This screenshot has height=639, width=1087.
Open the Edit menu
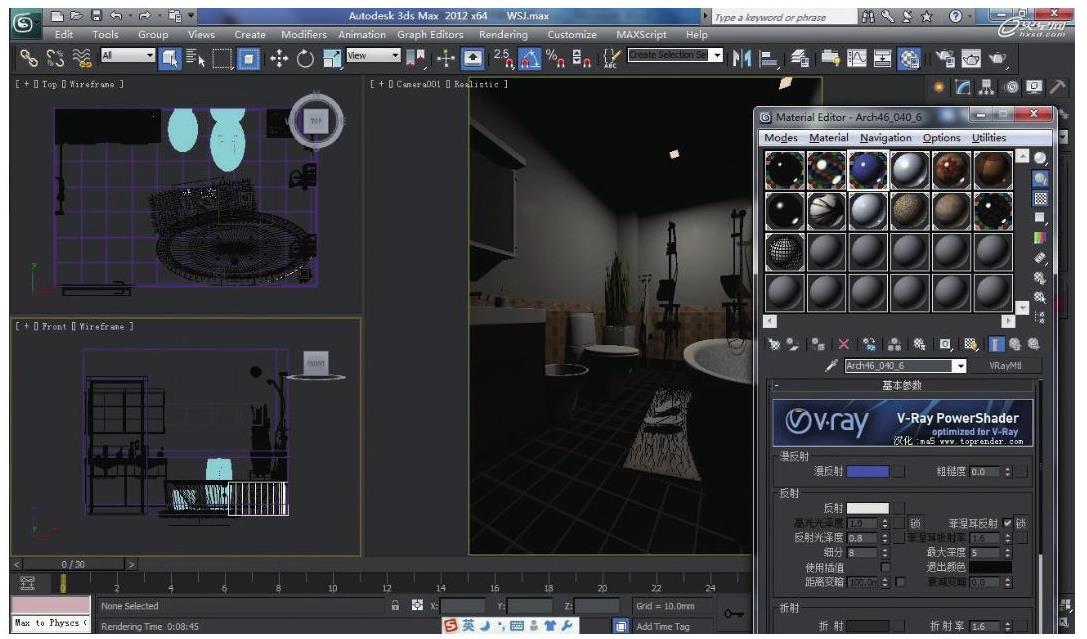pos(64,35)
